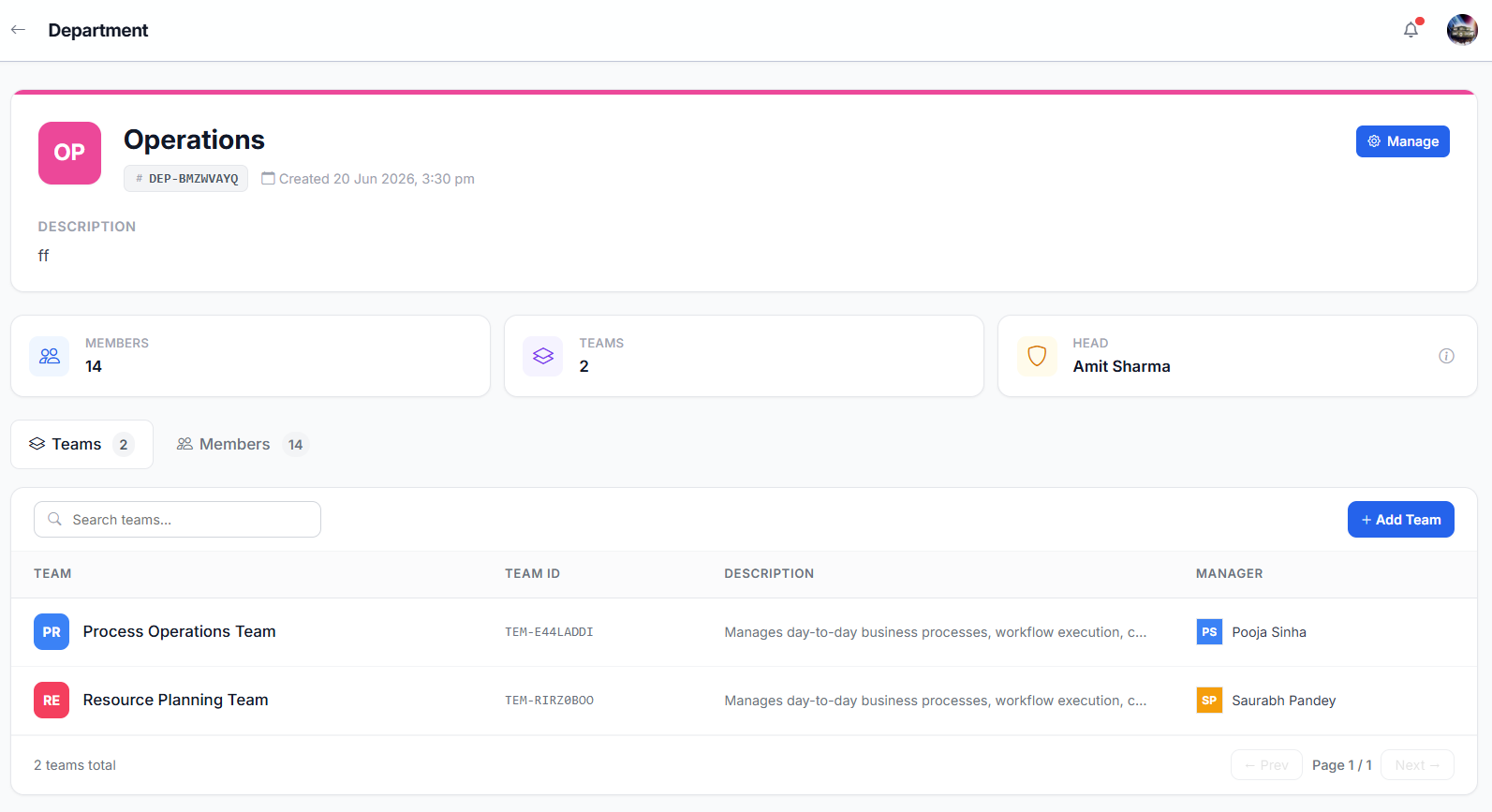1492x812 pixels.
Task: Select team ID TEM-RIRZ0BOO
Action: tap(549, 701)
